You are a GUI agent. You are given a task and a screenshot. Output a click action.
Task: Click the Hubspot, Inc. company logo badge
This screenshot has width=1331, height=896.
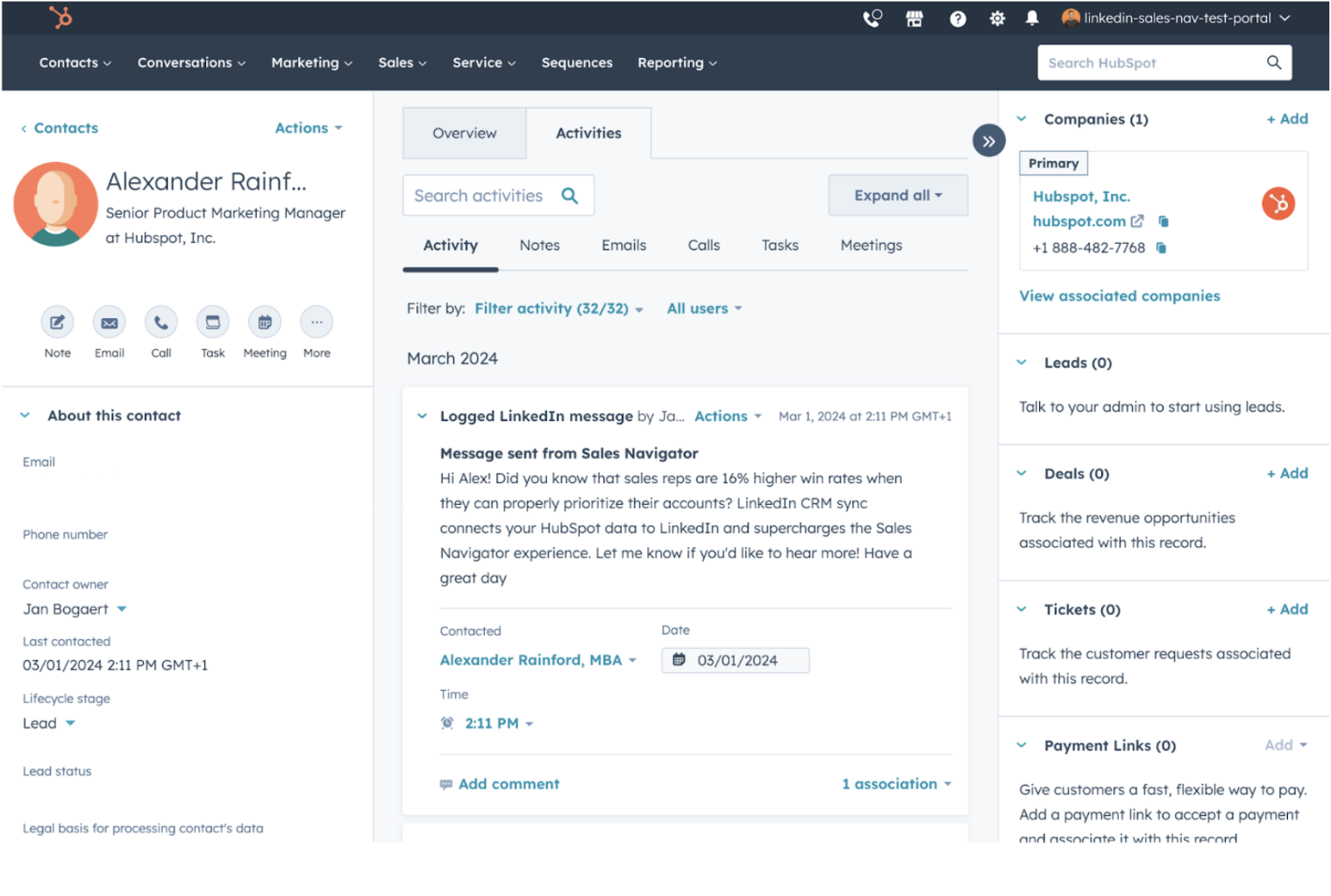click(1278, 203)
